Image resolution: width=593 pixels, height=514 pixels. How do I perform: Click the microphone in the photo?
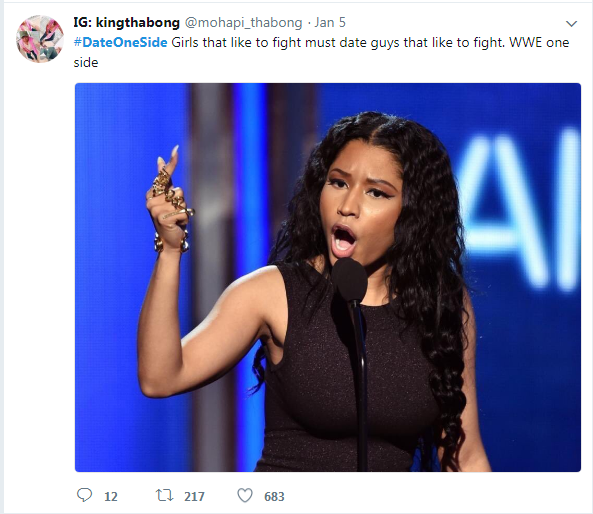[350, 281]
